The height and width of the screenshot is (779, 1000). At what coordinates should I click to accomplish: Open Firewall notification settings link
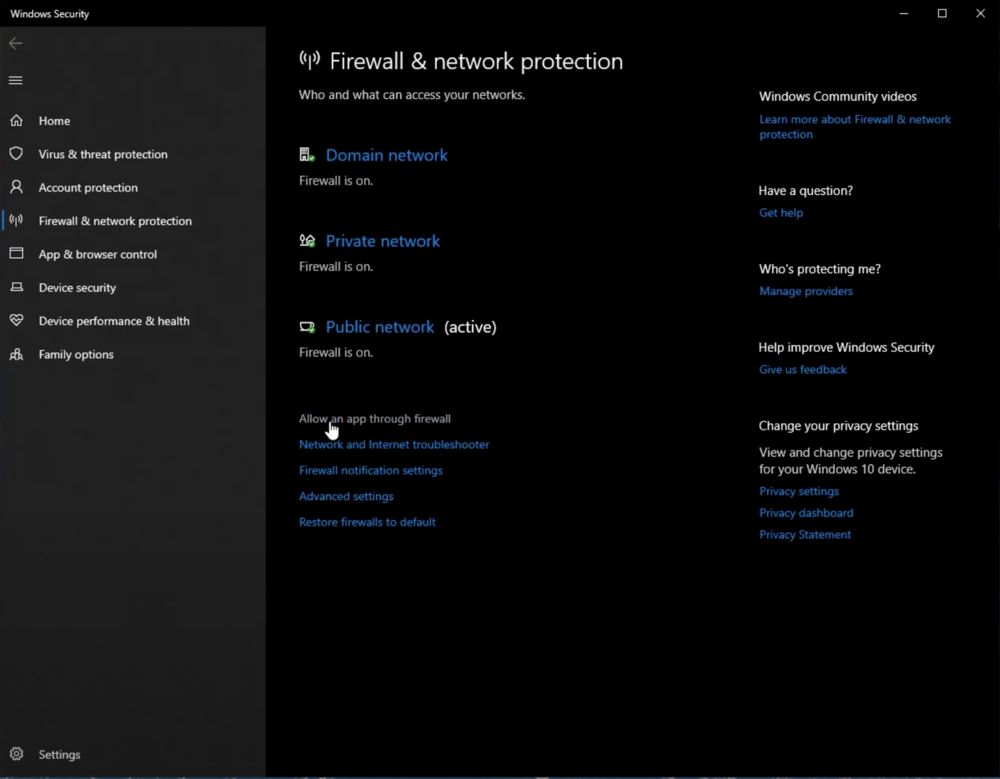[x=370, y=471]
